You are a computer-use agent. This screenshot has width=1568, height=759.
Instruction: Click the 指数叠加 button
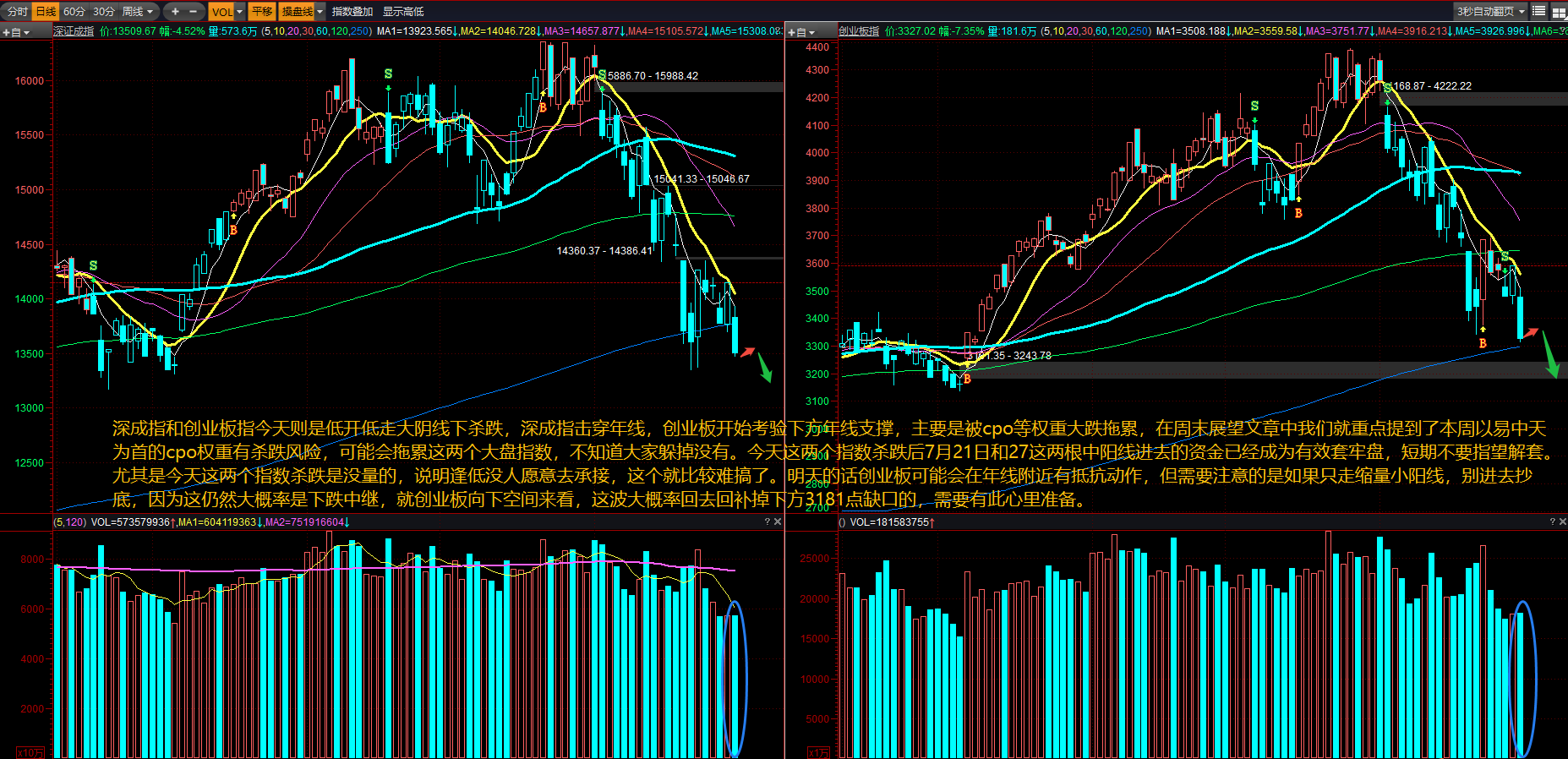tap(352, 11)
